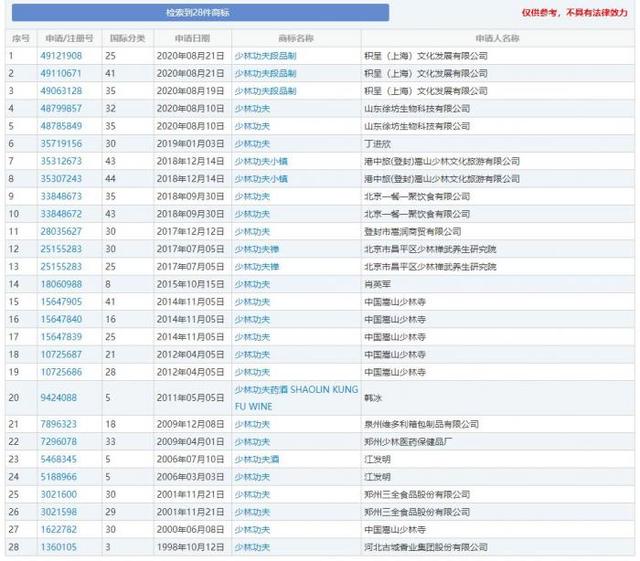The width and height of the screenshot is (640, 561).
Task: Open registration number 3021600
Action: tap(57, 494)
